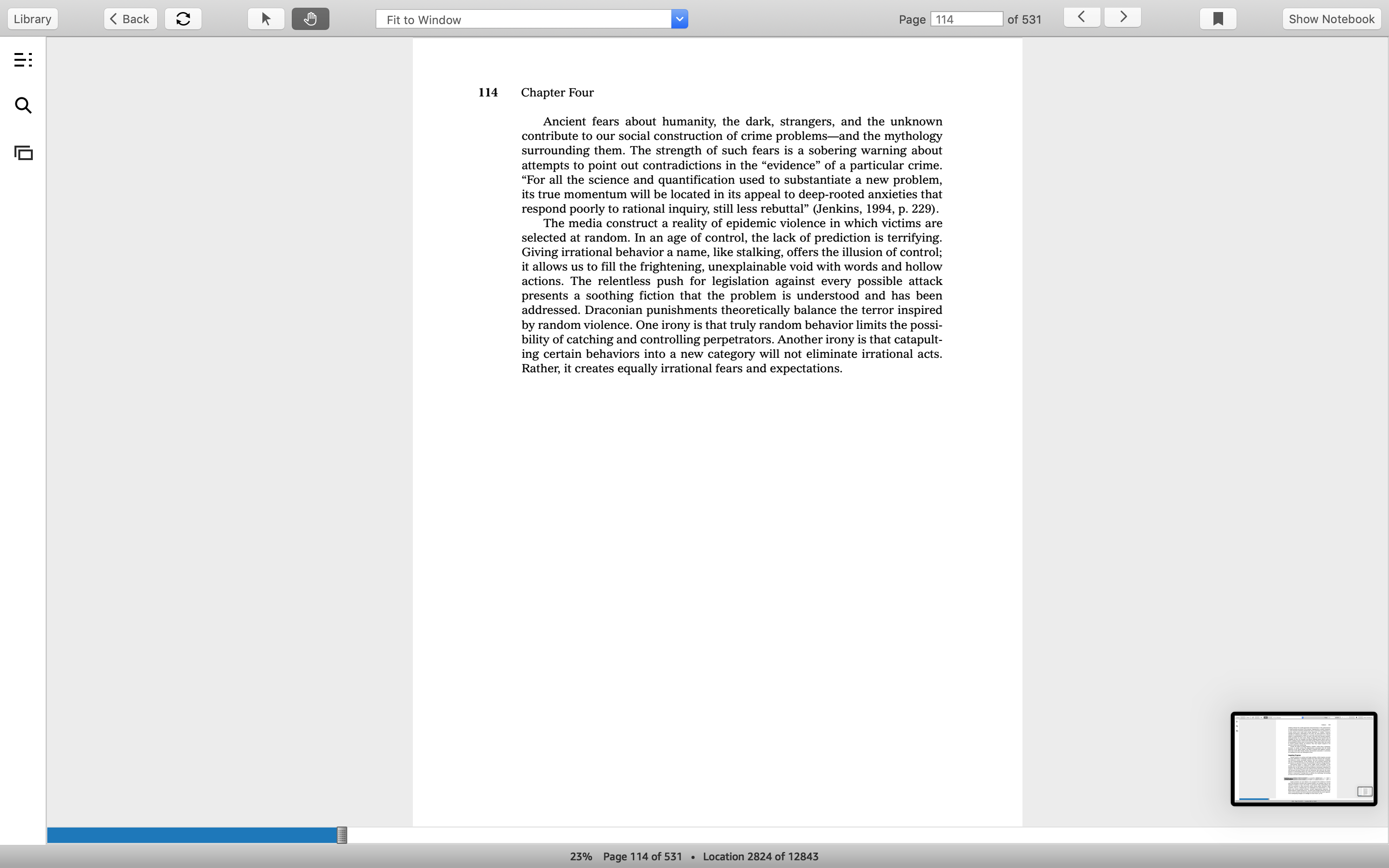This screenshot has width=1389, height=868.
Task: Go to the next page arrow
Action: point(1123,17)
